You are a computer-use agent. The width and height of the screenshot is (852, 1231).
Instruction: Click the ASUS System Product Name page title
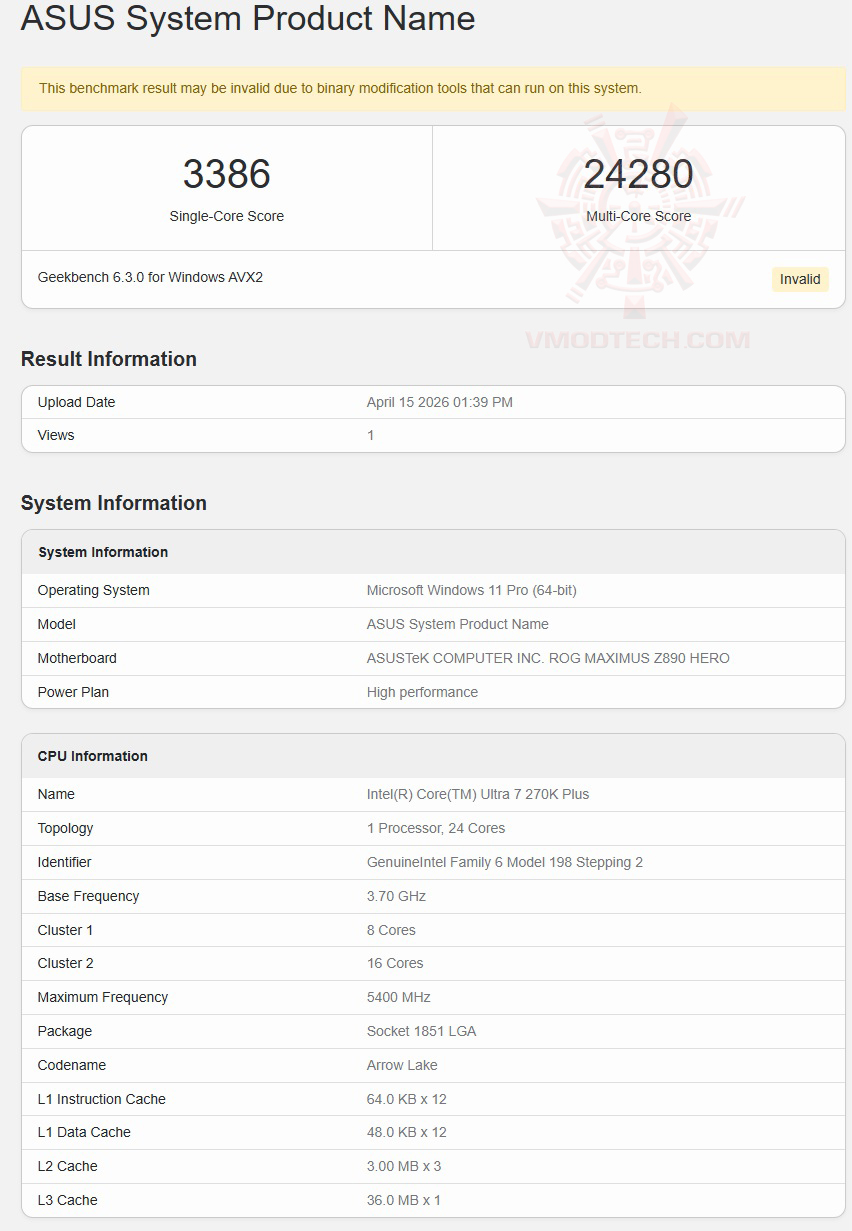pos(248,18)
